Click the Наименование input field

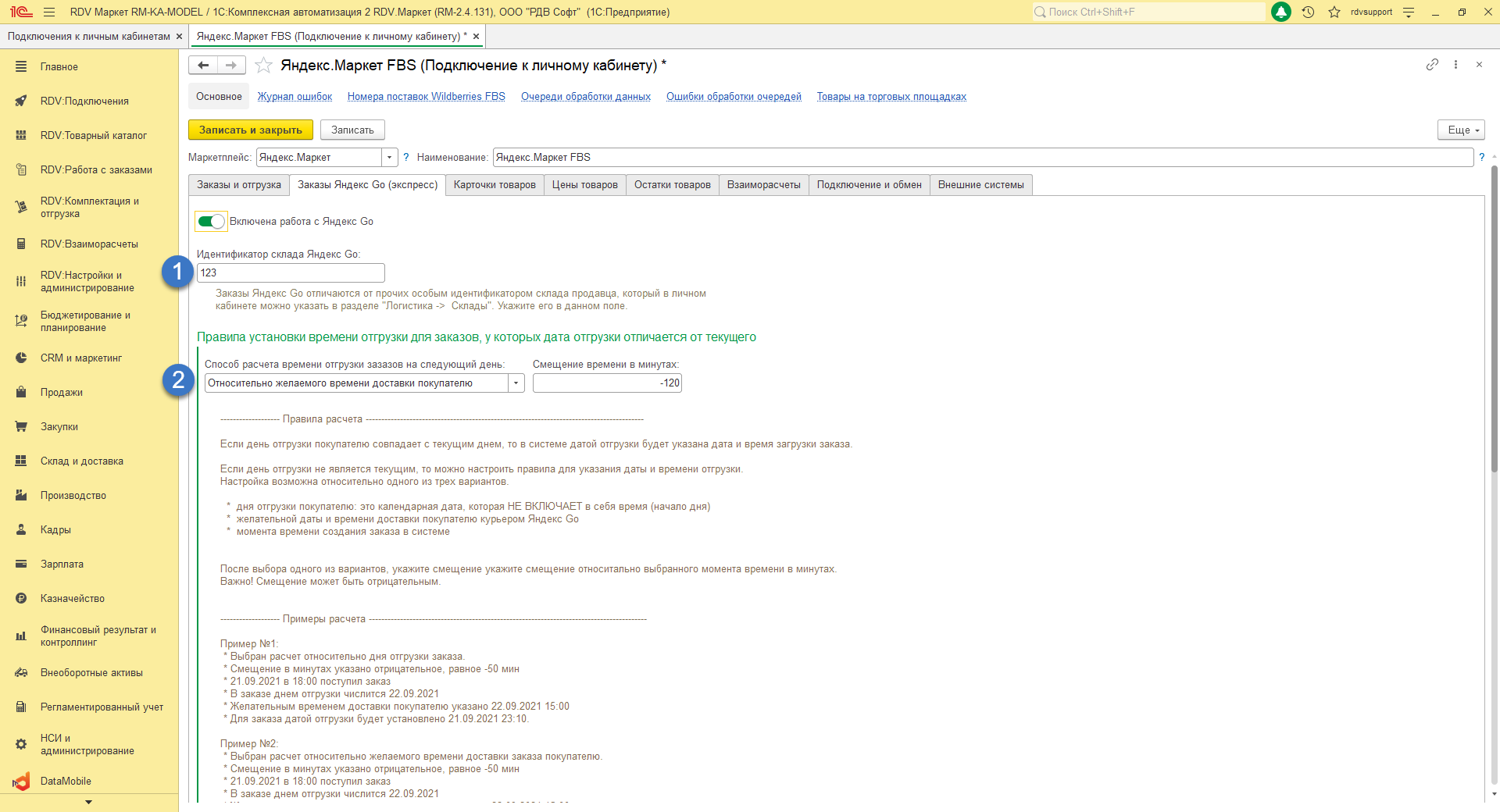pos(983,158)
